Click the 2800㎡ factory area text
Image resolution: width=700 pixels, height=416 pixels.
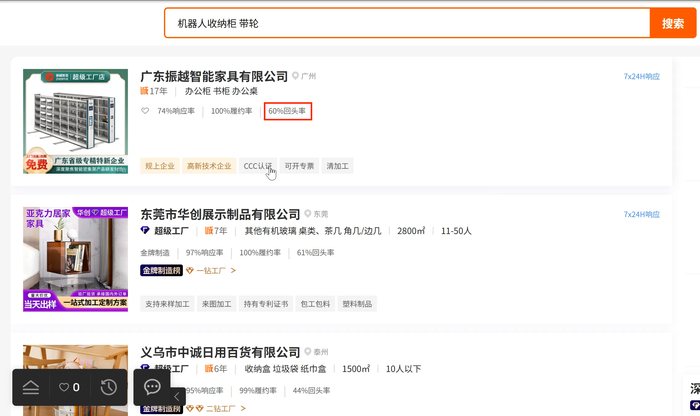pyautogui.click(x=411, y=231)
